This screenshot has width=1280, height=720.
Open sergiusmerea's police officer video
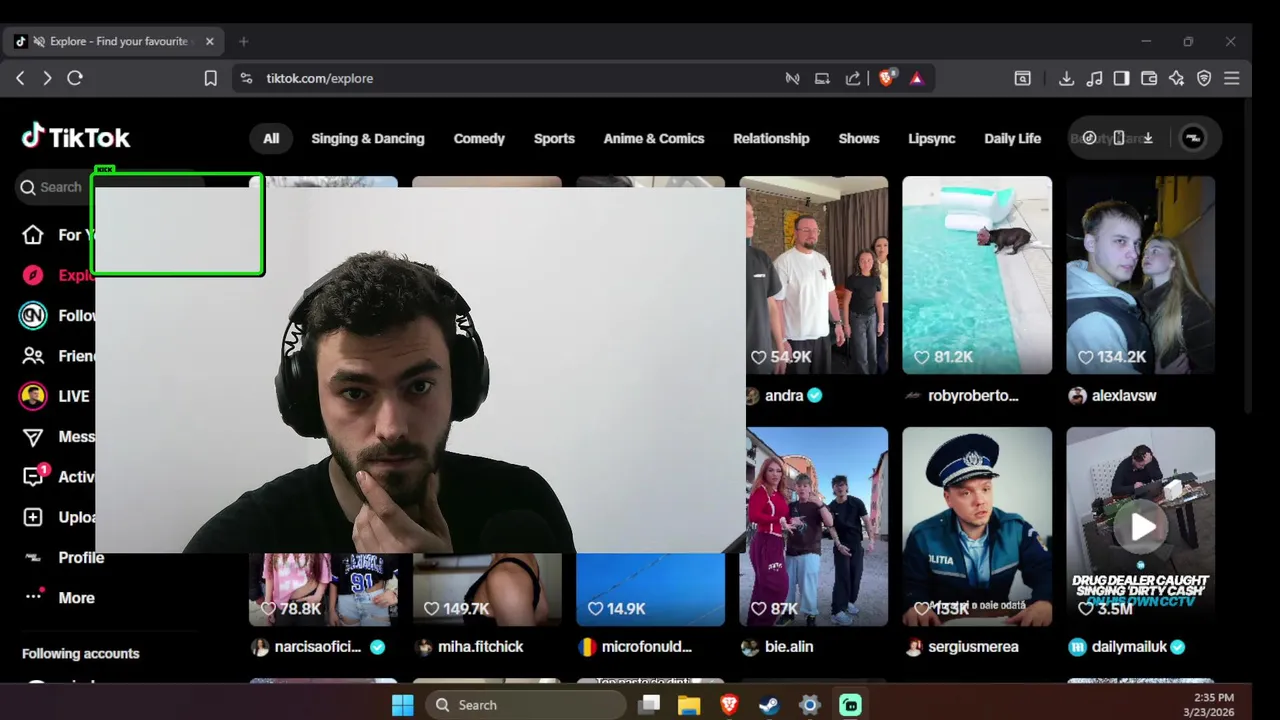[977, 526]
